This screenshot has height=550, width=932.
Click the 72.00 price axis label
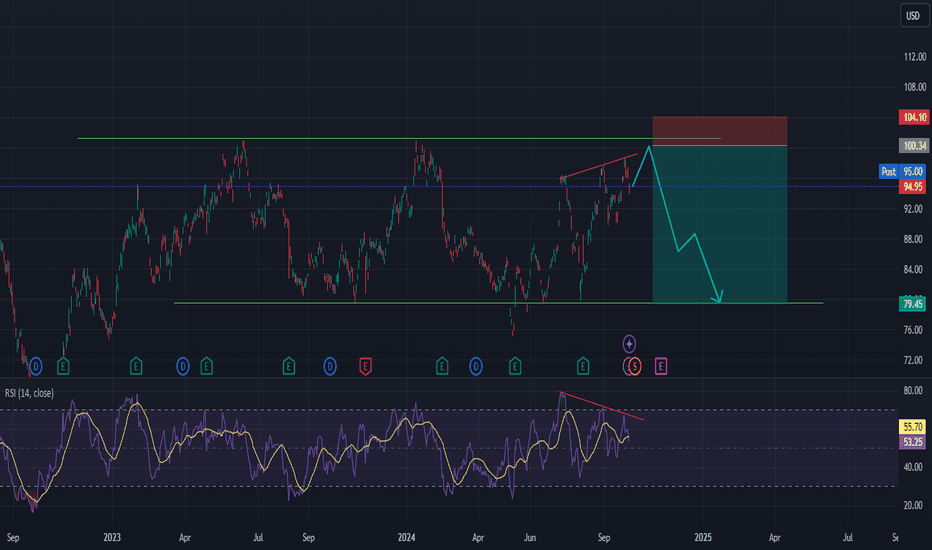pos(913,360)
